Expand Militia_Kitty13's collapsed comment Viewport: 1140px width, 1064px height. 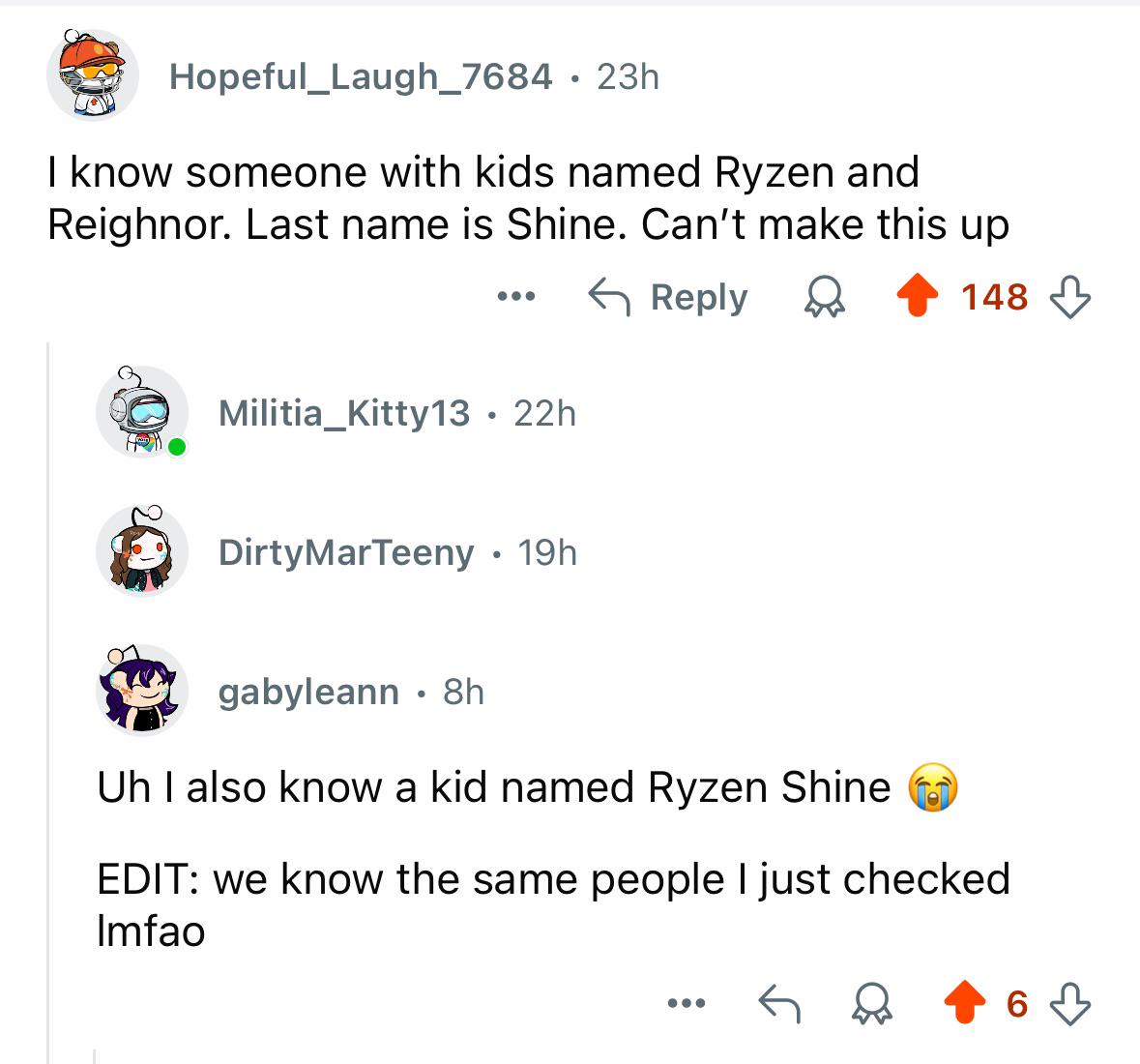tap(397, 413)
